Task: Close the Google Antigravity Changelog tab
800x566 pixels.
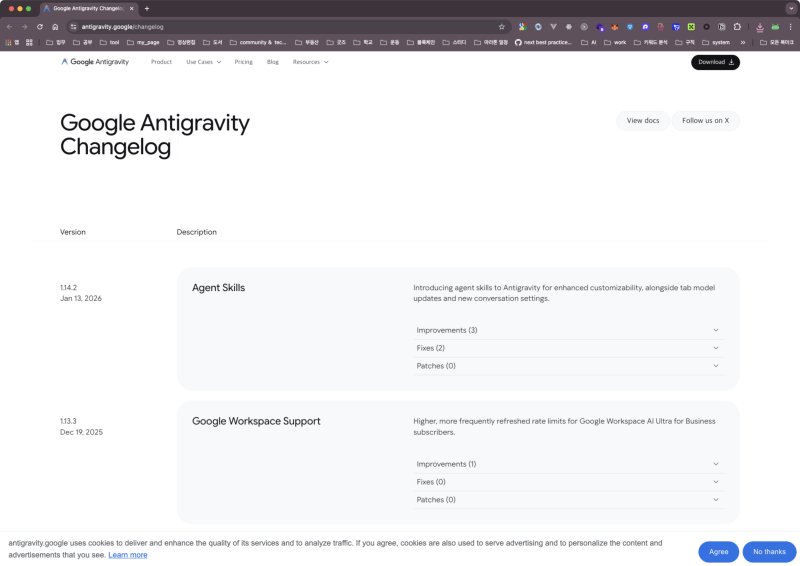Action: (x=132, y=9)
